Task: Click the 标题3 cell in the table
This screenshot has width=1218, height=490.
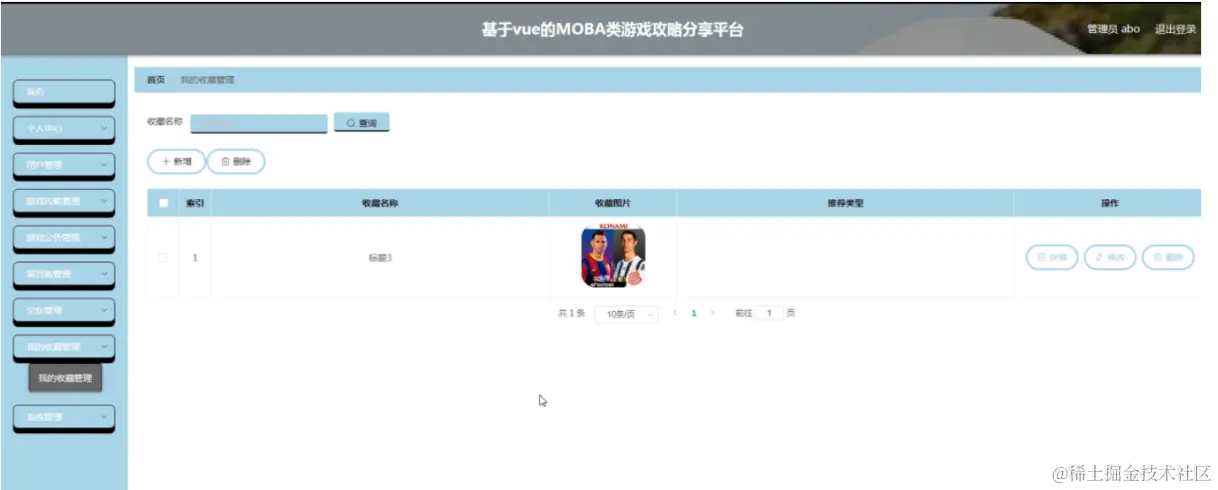Action: 380,258
